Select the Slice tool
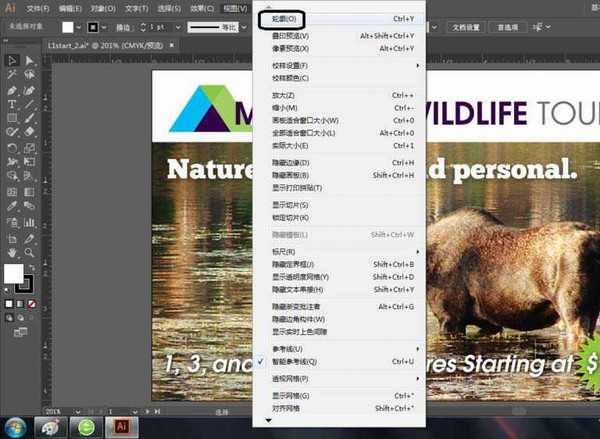600x439 pixels. point(29,239)
